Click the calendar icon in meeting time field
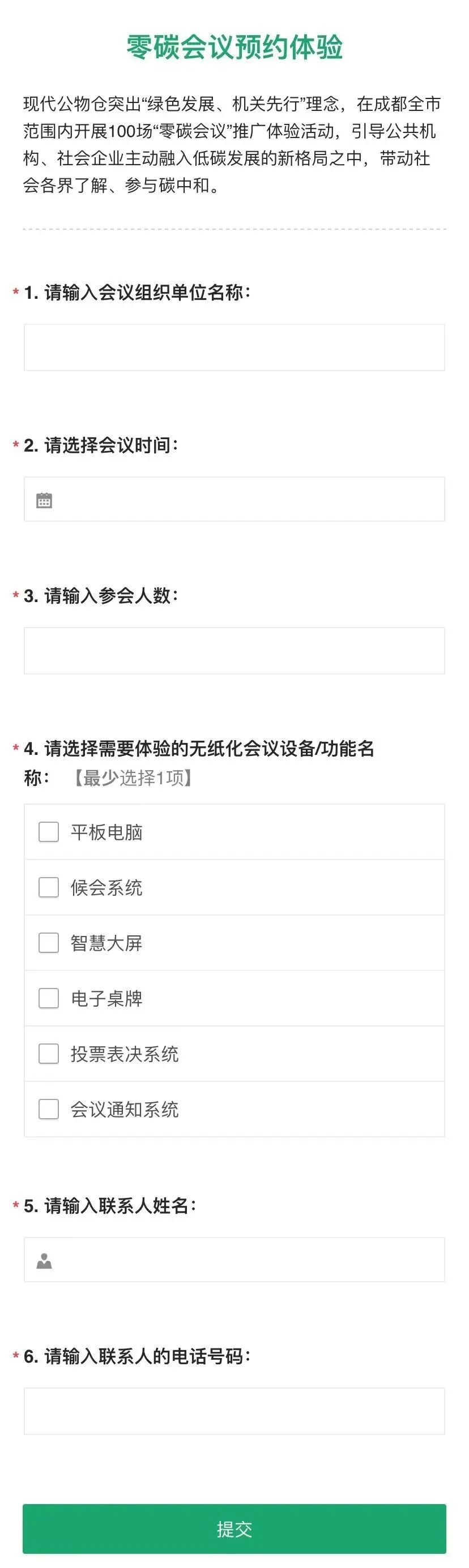 44,500
